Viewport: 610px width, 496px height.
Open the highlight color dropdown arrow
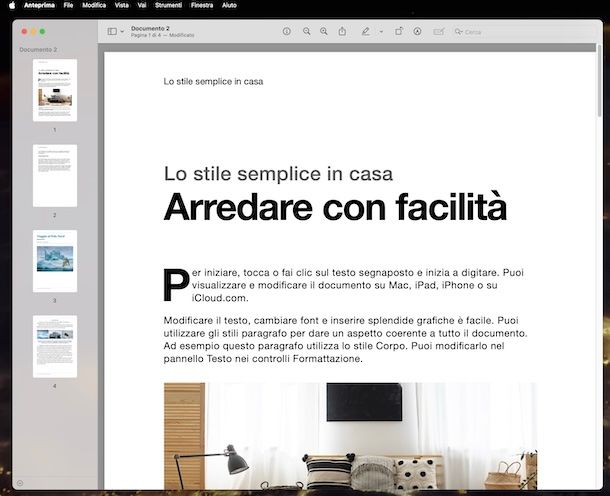pos(378,32)
